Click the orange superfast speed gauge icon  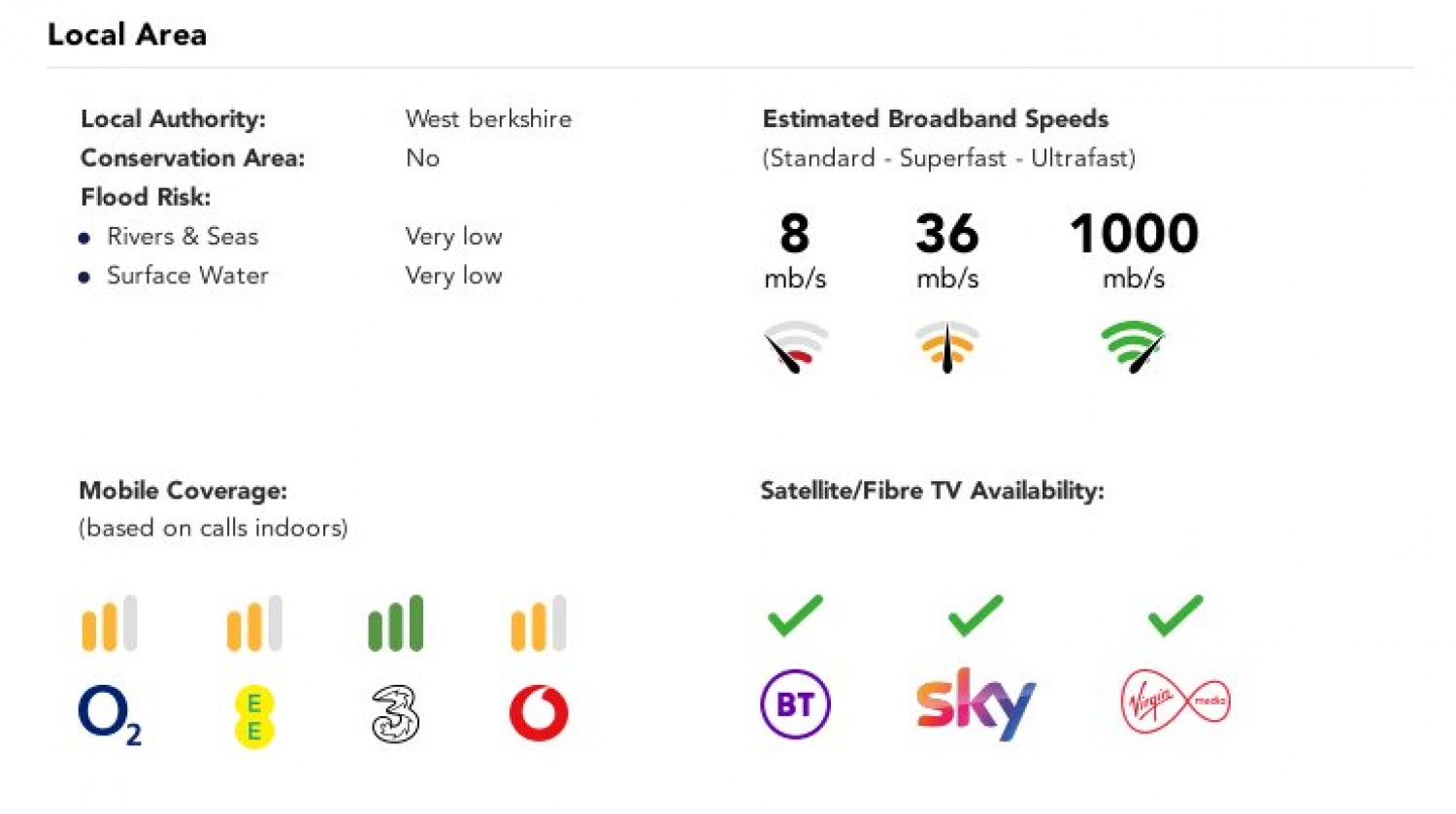947,347
